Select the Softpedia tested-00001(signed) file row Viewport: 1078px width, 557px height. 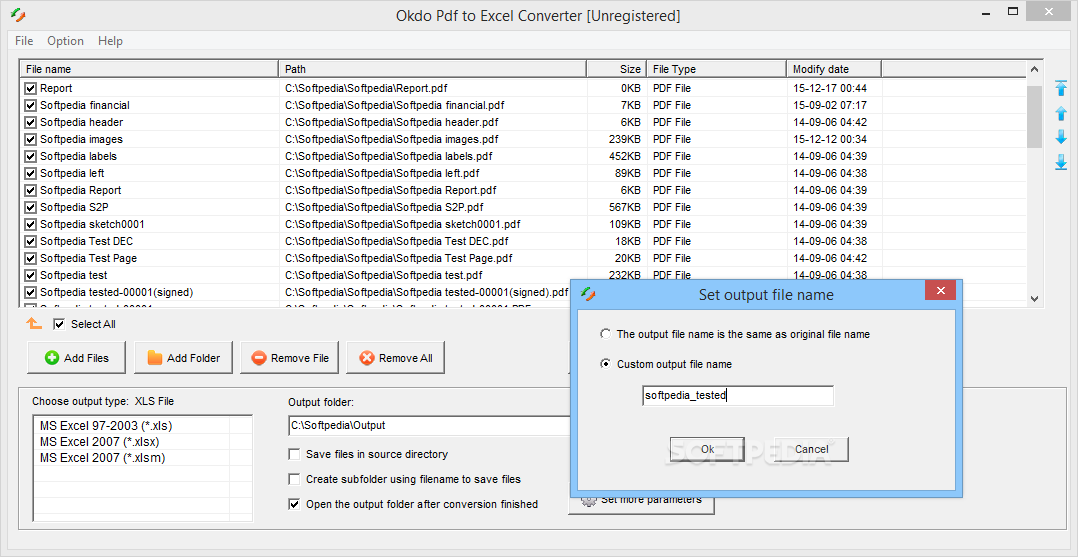tap(296, 292)
